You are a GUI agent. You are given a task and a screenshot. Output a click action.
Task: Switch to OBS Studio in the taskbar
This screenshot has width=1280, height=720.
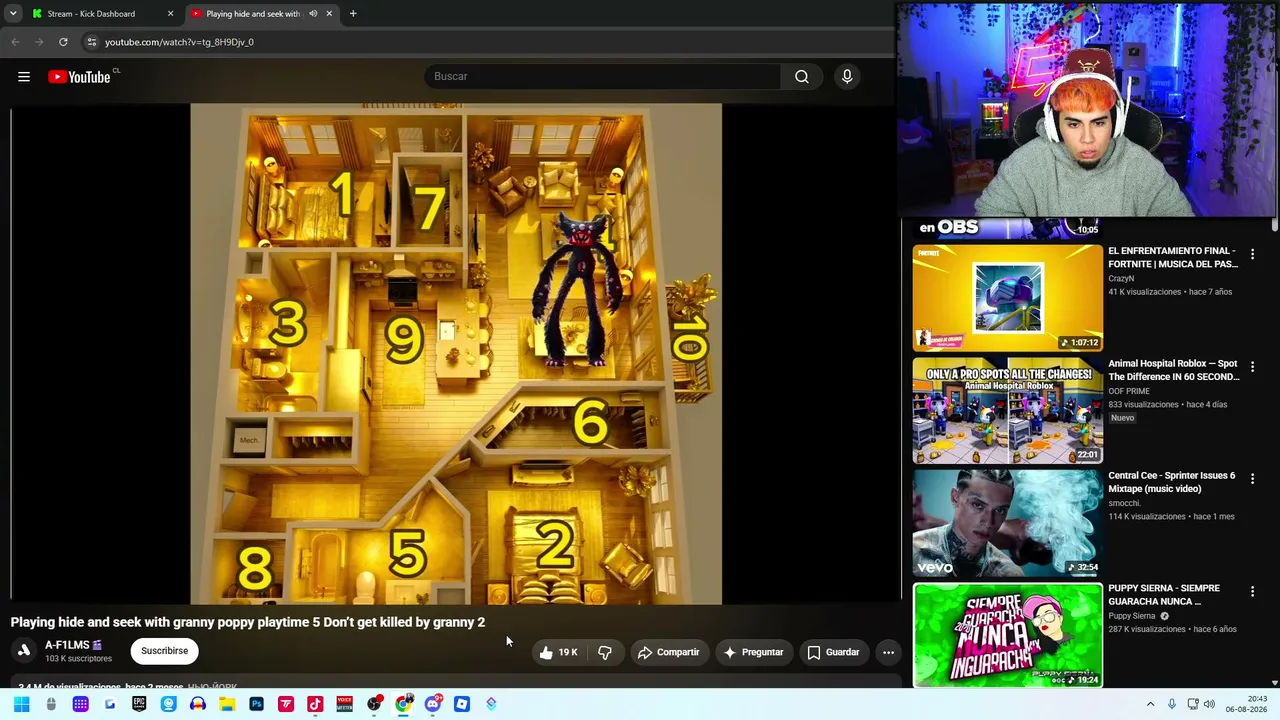tap(374, 704)
